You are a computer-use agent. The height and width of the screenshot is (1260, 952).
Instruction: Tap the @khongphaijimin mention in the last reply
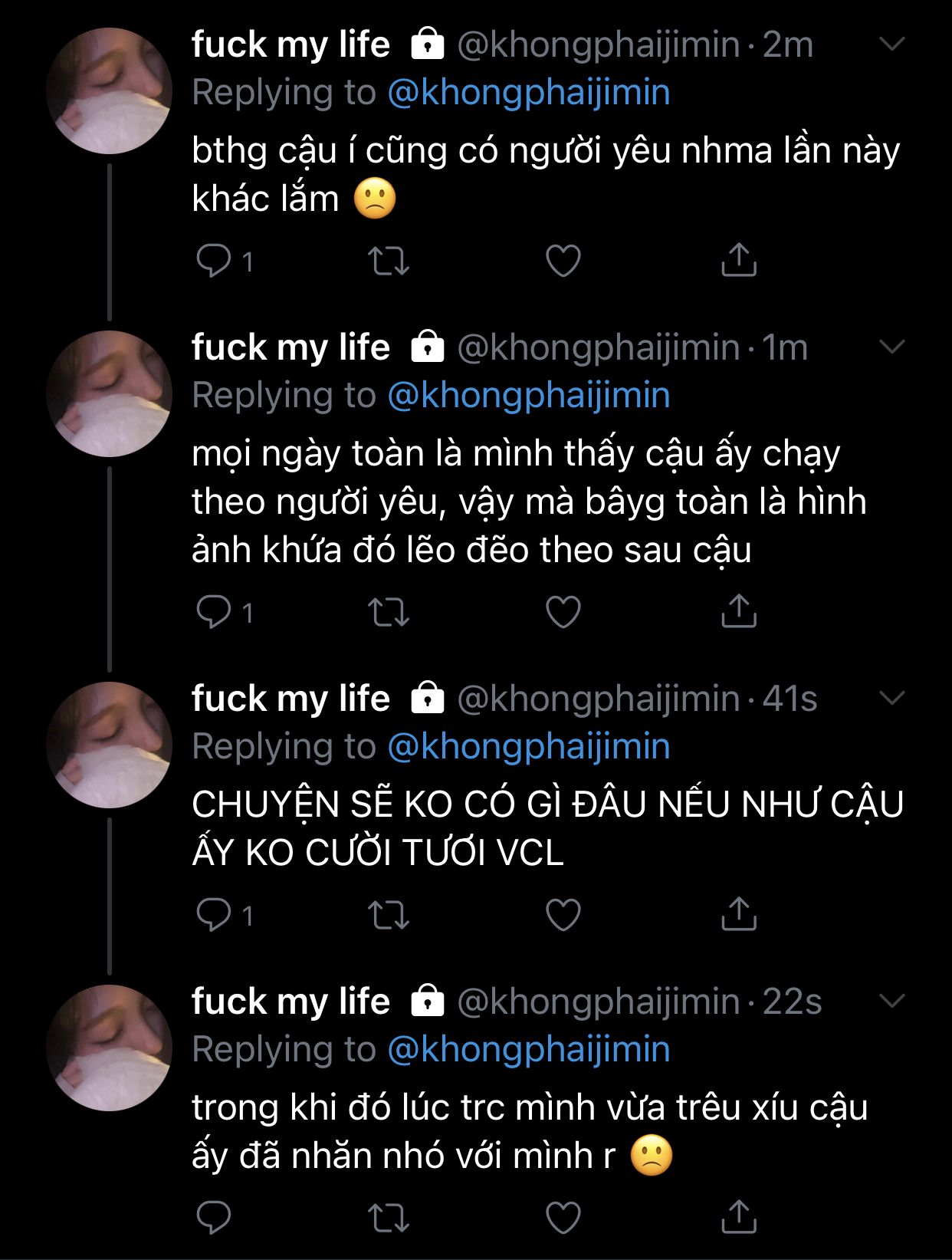529,1049
